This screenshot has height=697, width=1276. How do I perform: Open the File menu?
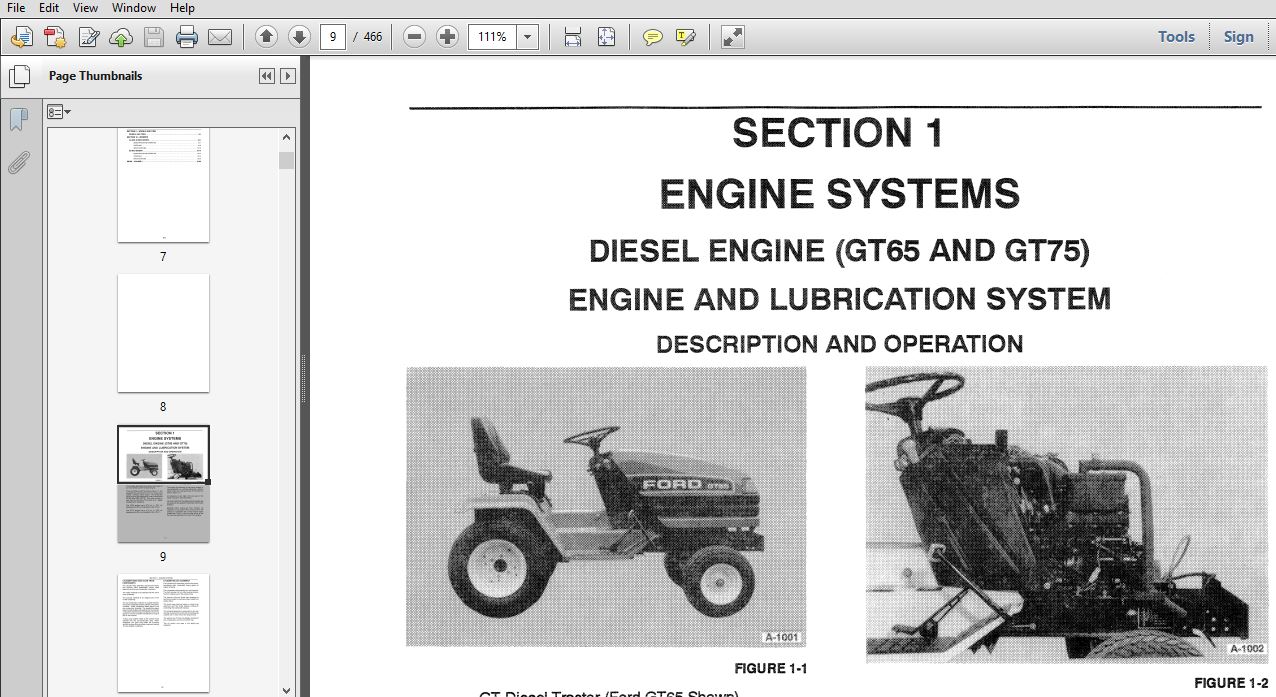[16, 8]
